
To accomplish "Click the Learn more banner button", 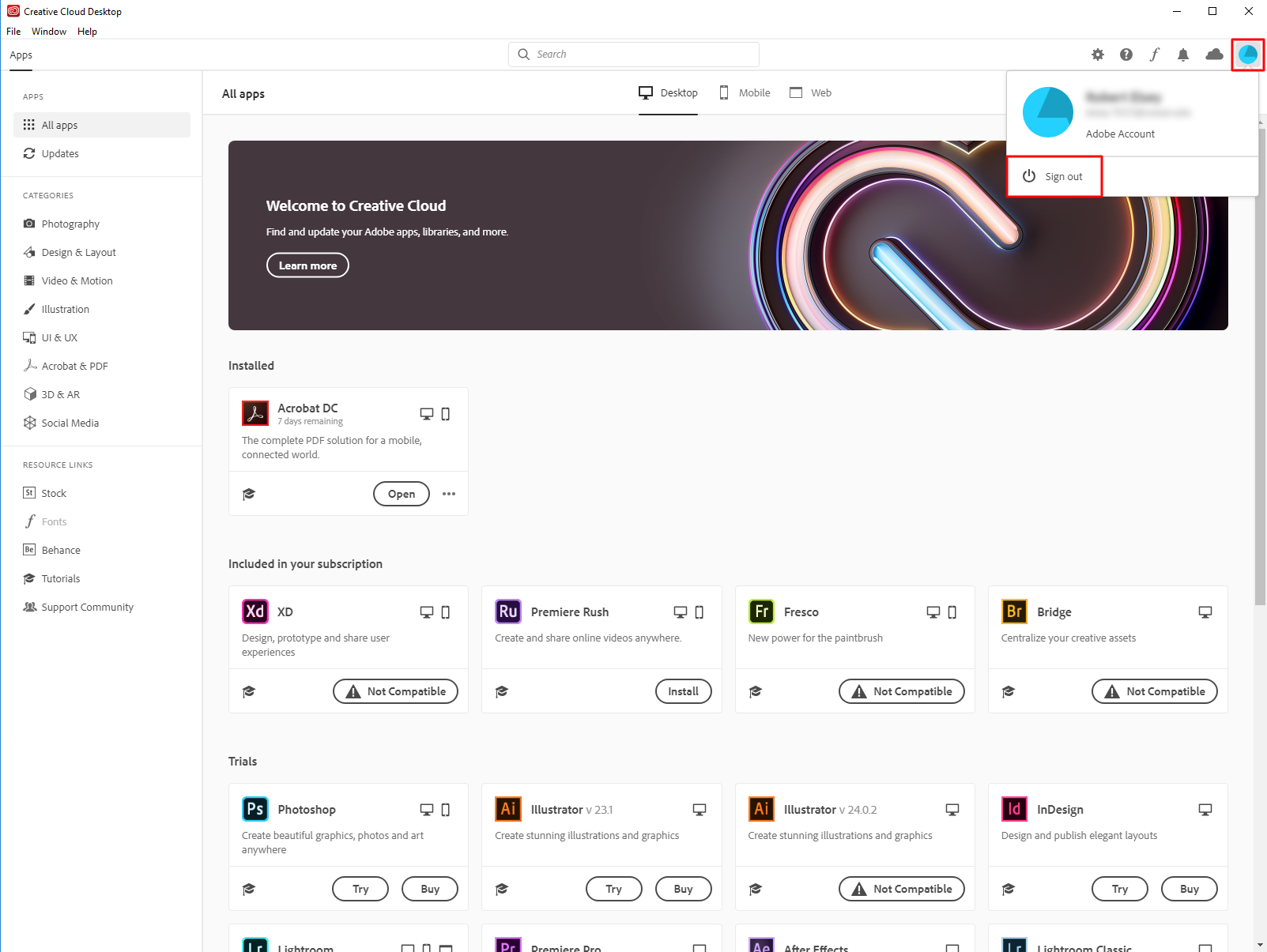I will (307, 265).
